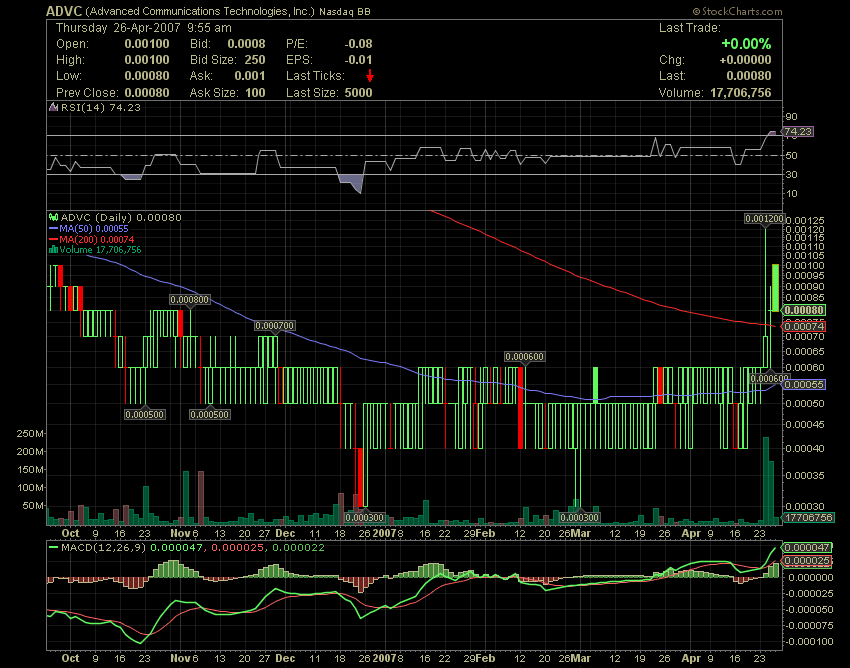Click the Nasdaq BB exchange label

[345, 11]
